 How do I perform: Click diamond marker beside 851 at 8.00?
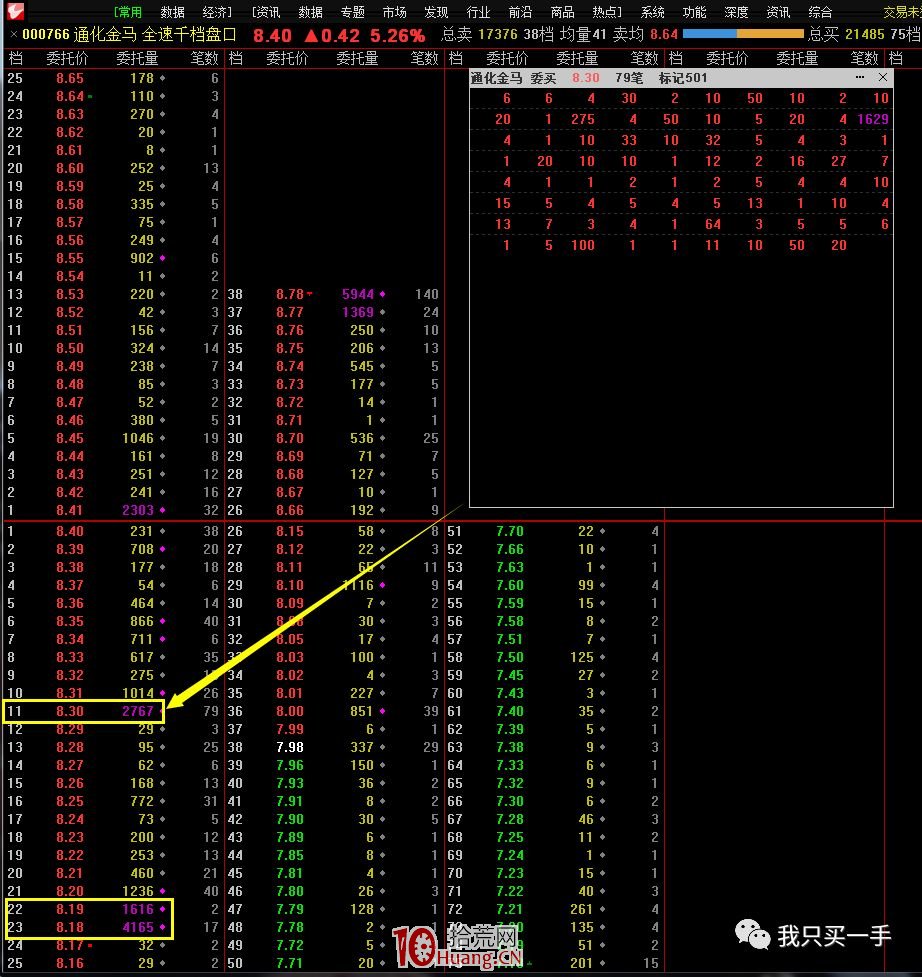click(x=383, y=711)
